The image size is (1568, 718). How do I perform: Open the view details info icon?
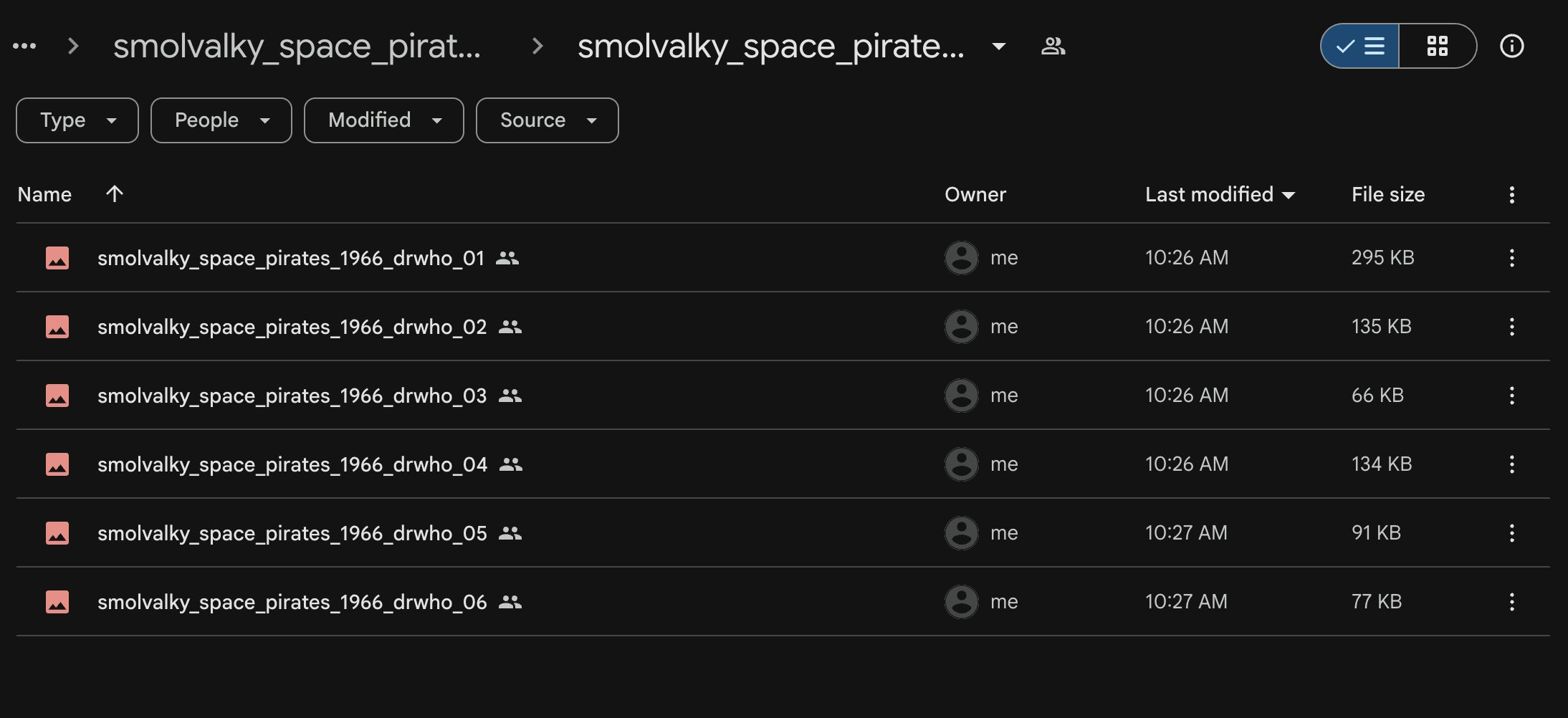click(x=1511, y=47)
